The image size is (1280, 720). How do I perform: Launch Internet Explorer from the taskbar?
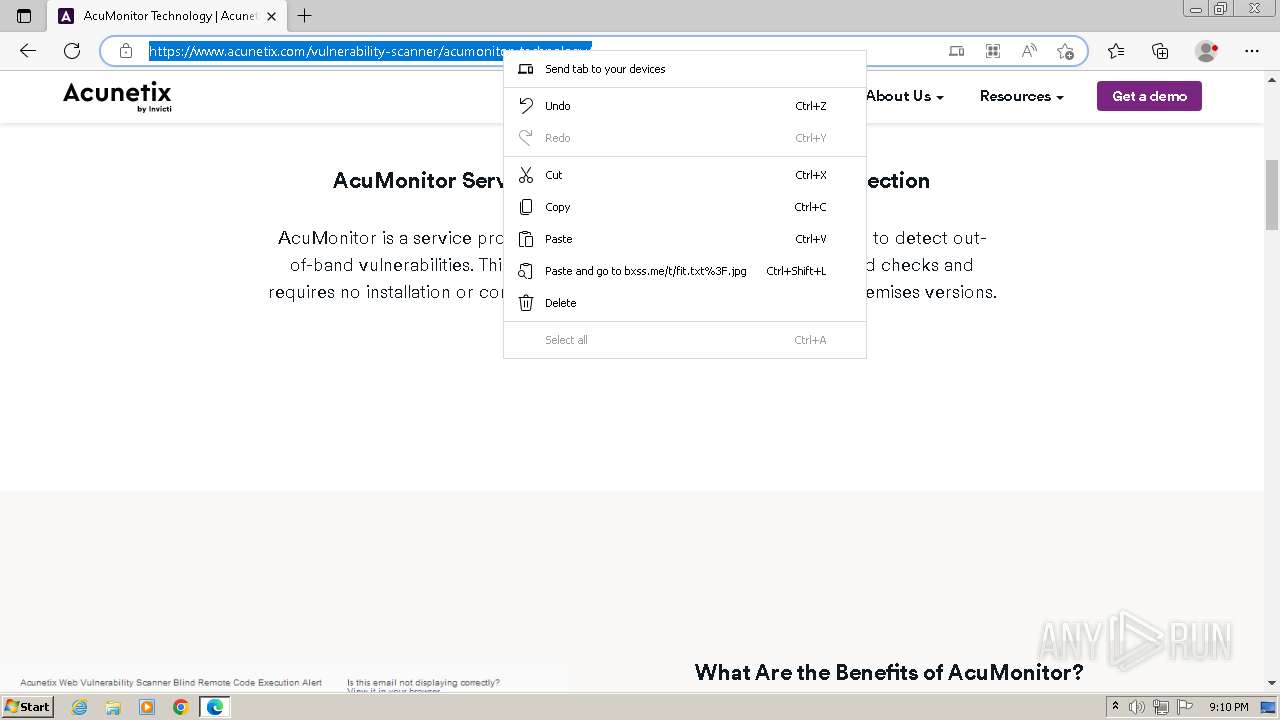click(x=79, y=707)
